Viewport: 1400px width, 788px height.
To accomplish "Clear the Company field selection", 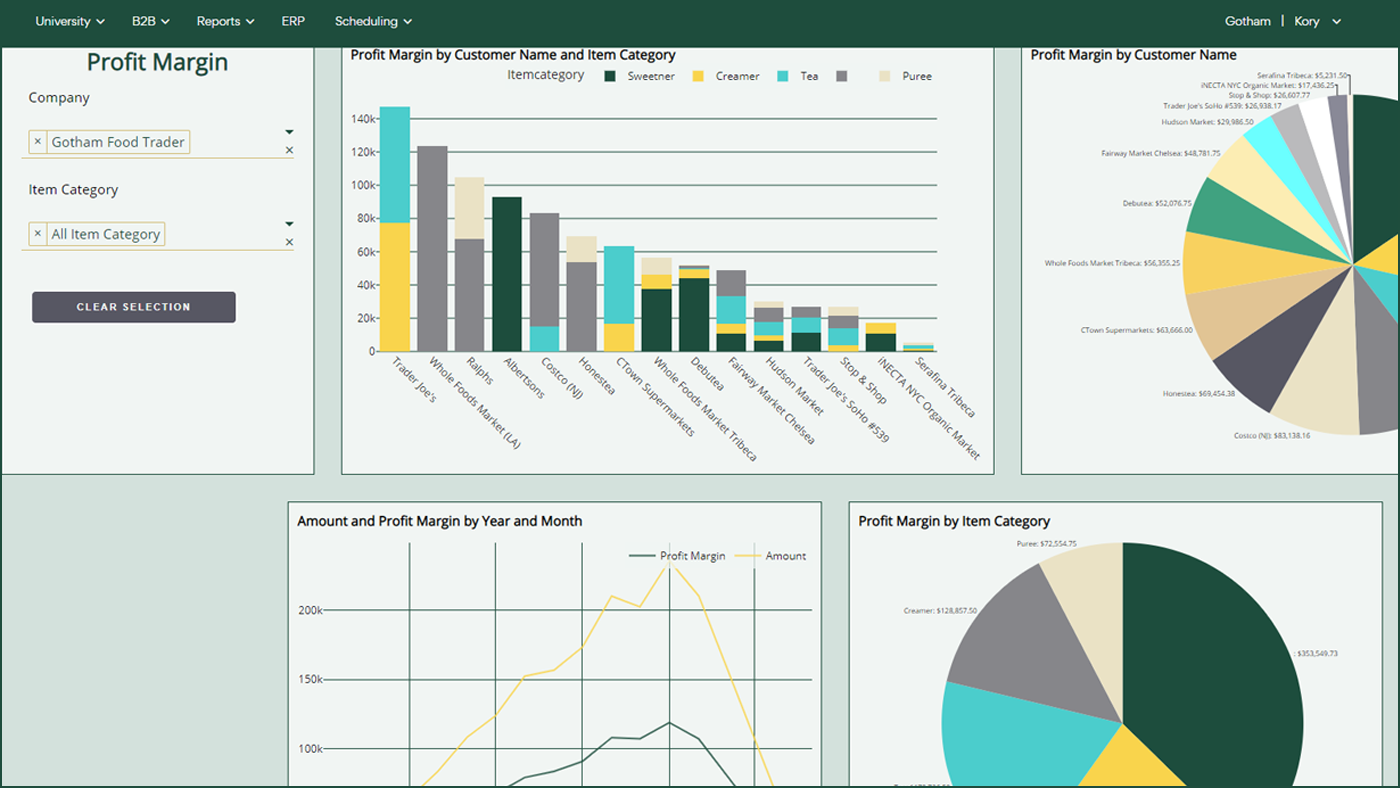I will pos(289,150).
